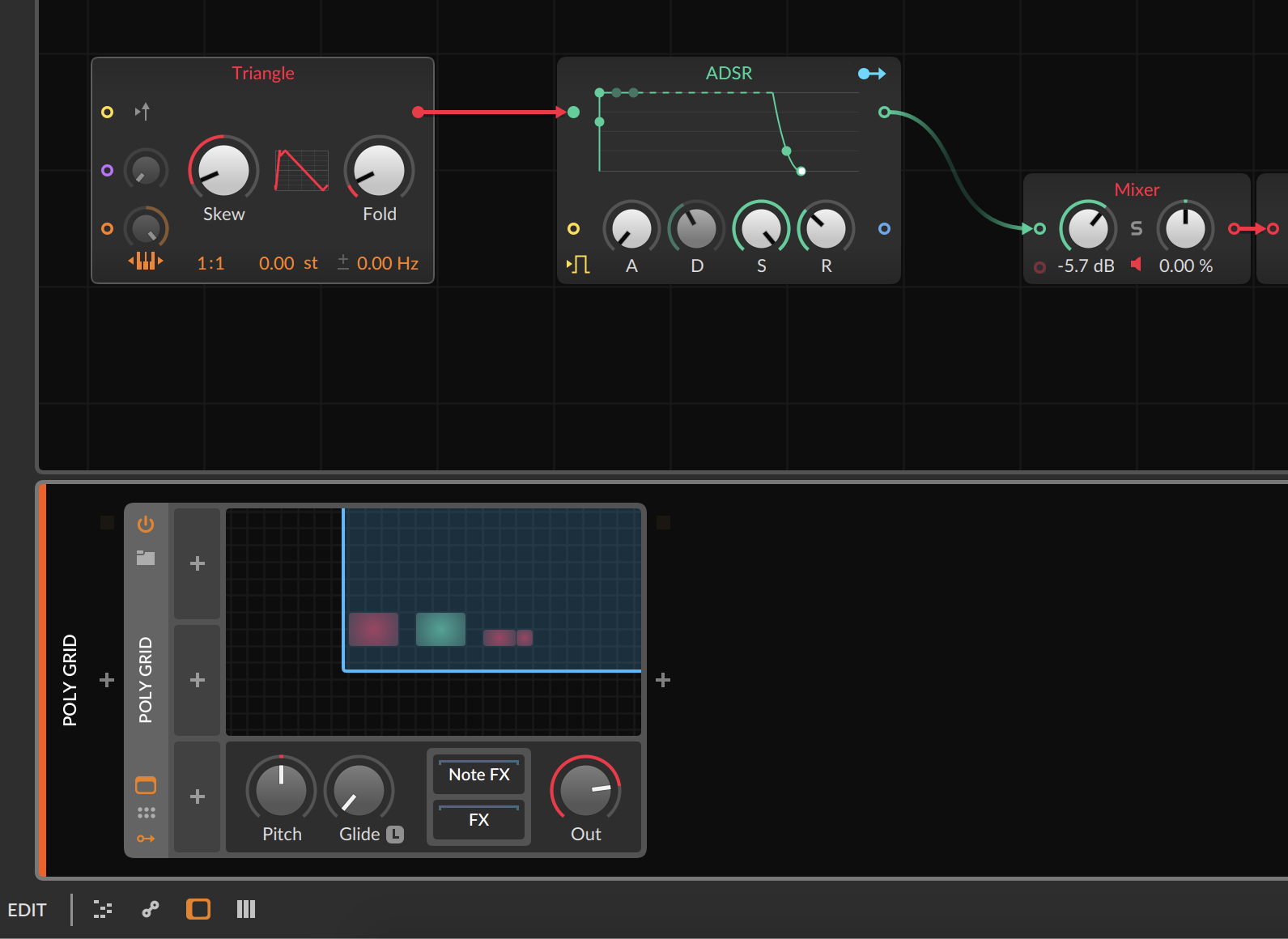Viewport: 1288px width, 939px height.
Task: Click the top modulator slot plus button
Action: tap(198, 563)
